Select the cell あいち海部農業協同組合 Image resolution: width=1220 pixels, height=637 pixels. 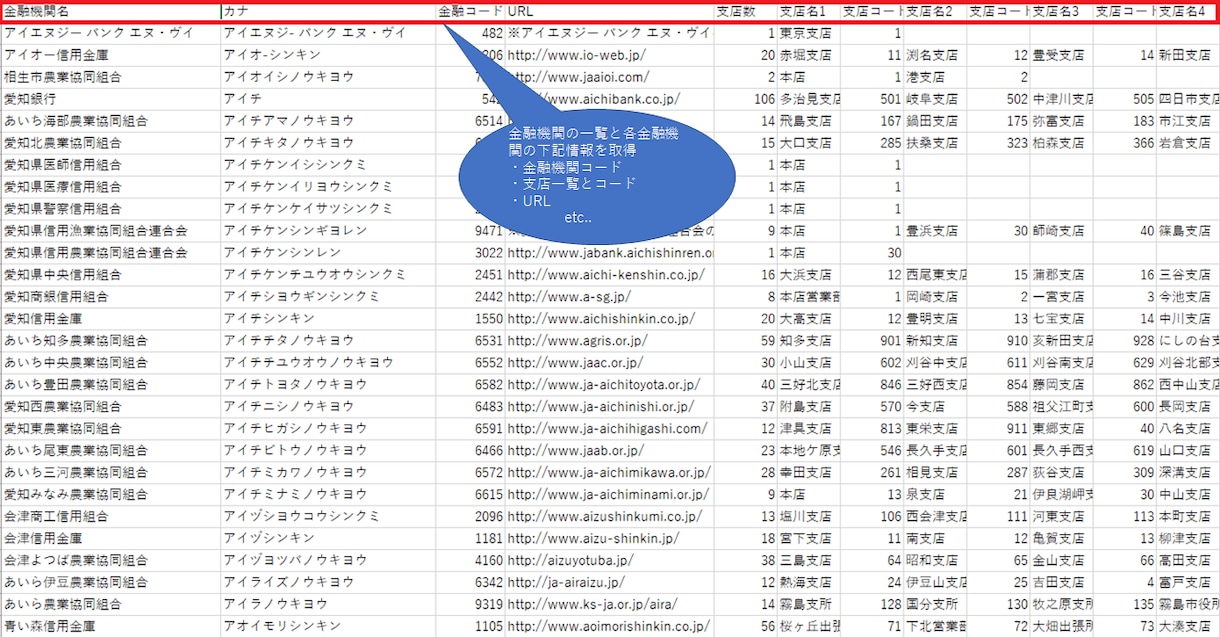coord(110,121)
